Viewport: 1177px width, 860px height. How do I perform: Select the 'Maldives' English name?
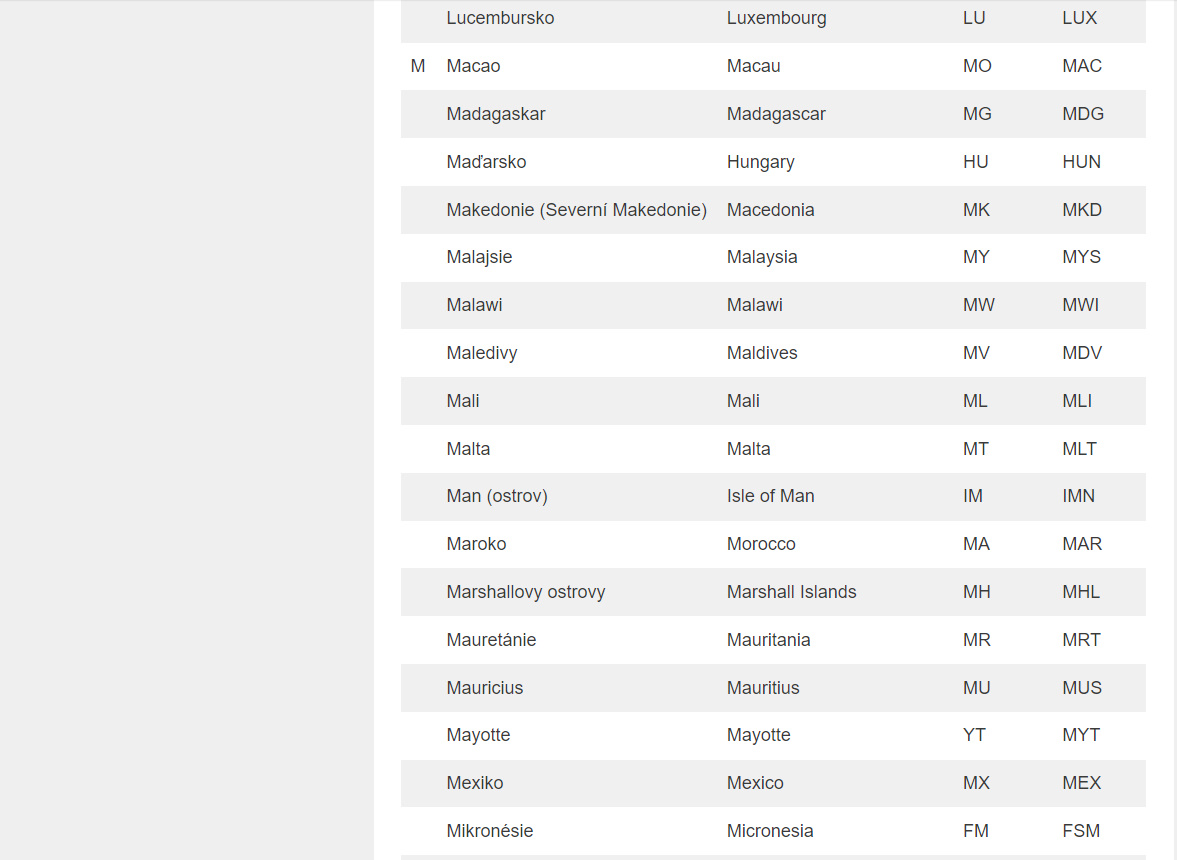[x=762, y=353]
